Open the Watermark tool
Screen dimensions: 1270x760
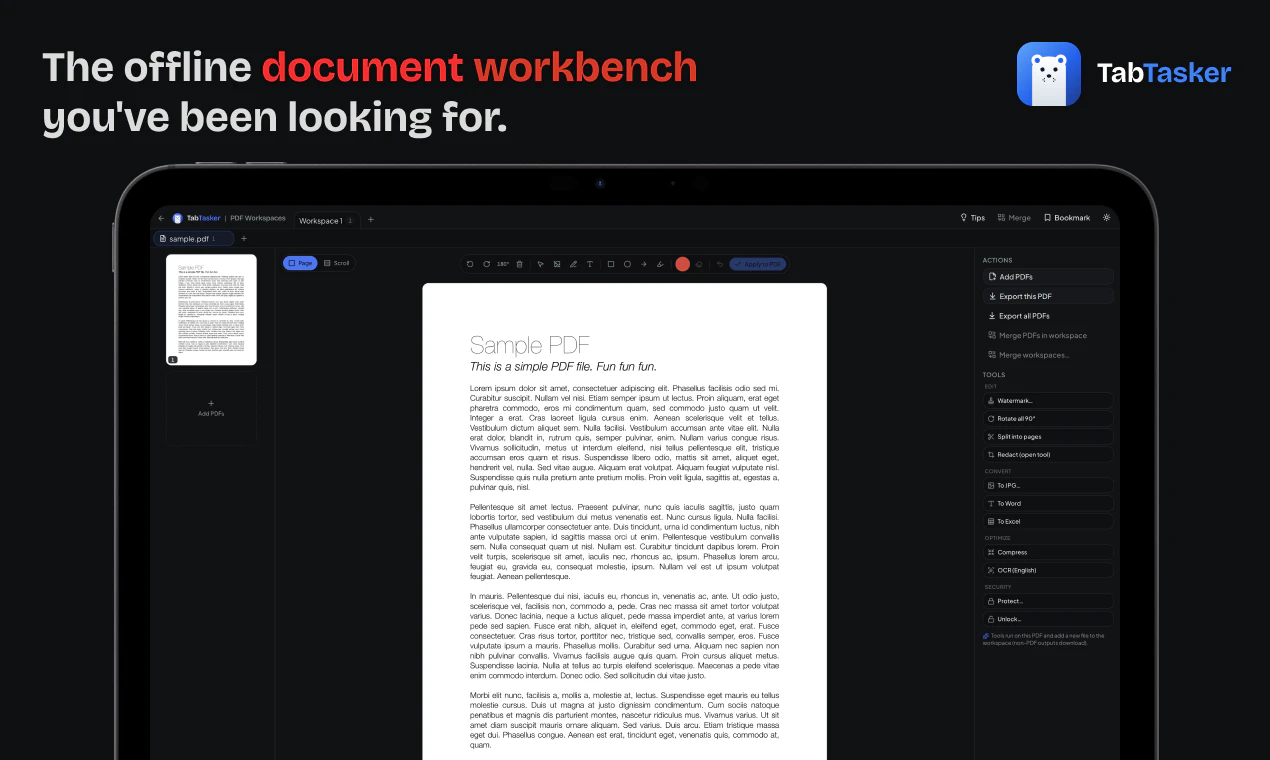(x=1048, y=400)
